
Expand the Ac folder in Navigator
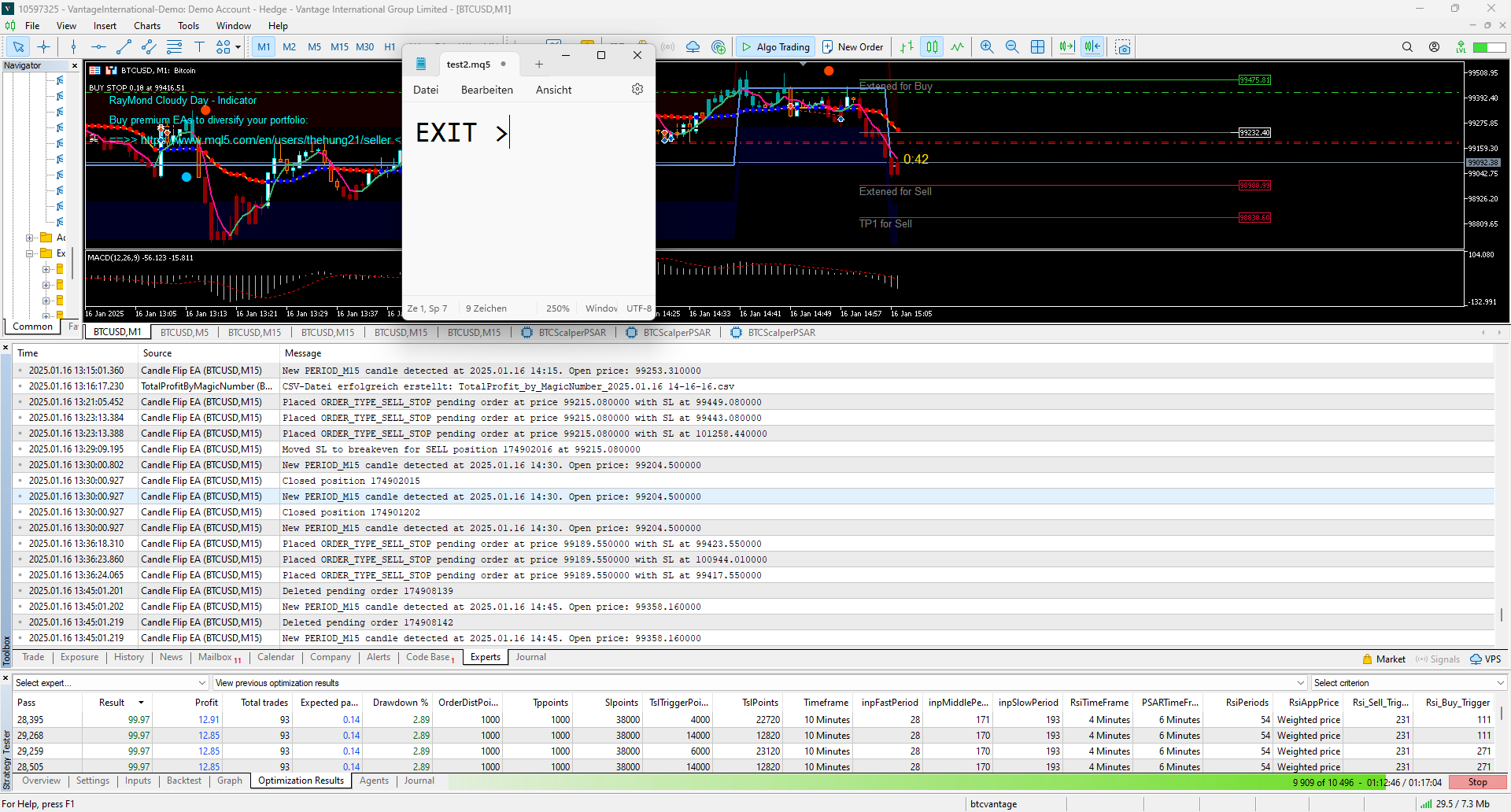coord(29,238)
